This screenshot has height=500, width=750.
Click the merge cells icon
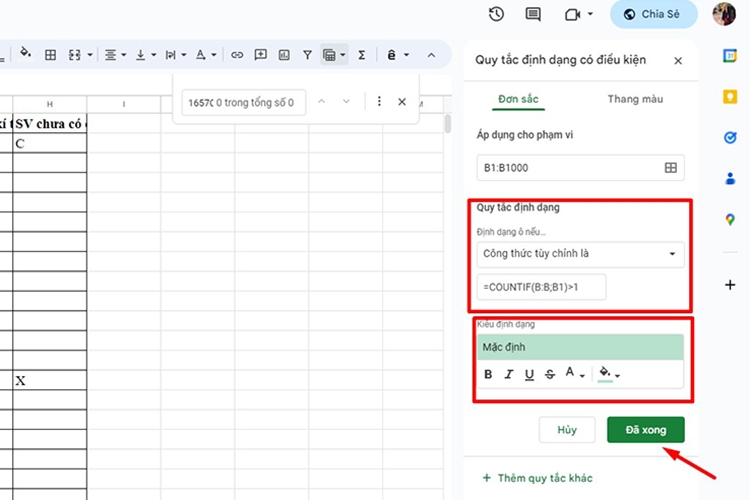(74, 55)
